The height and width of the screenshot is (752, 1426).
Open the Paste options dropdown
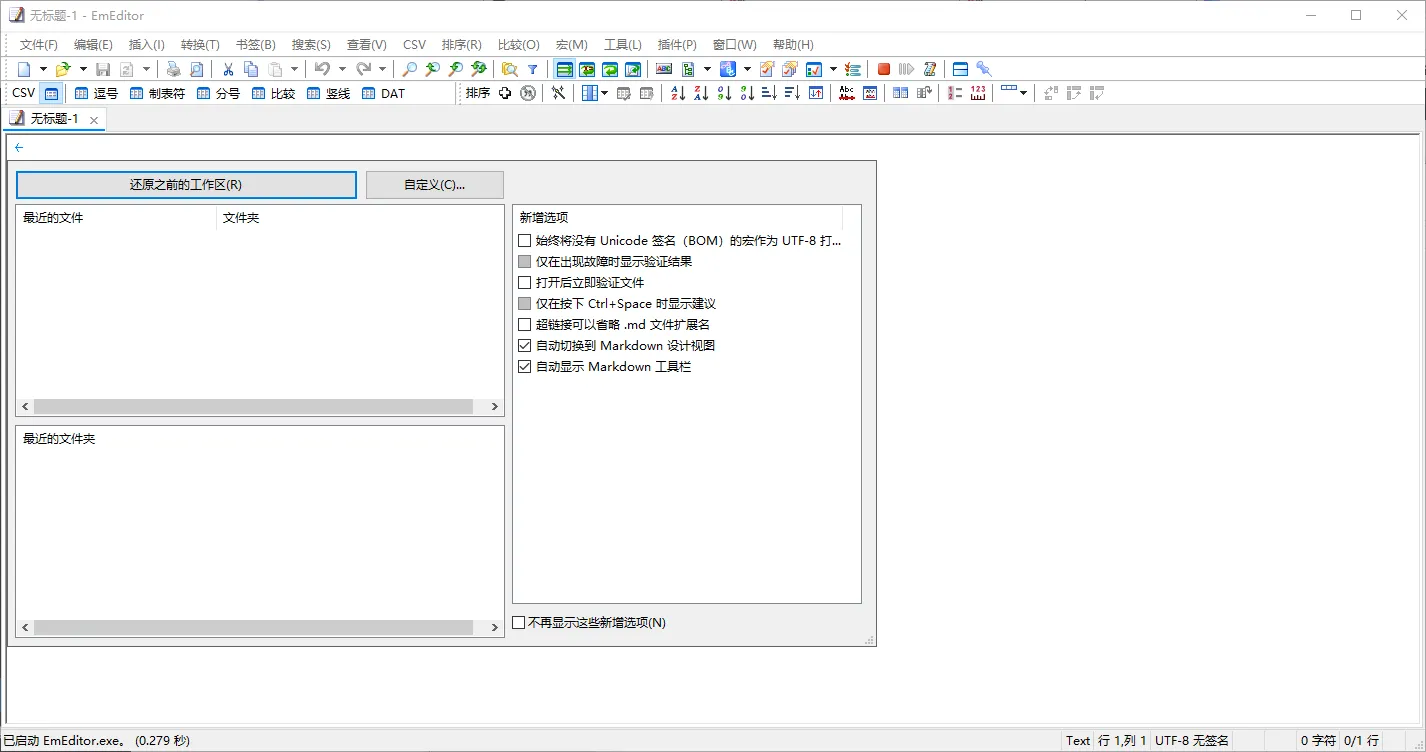294,69
